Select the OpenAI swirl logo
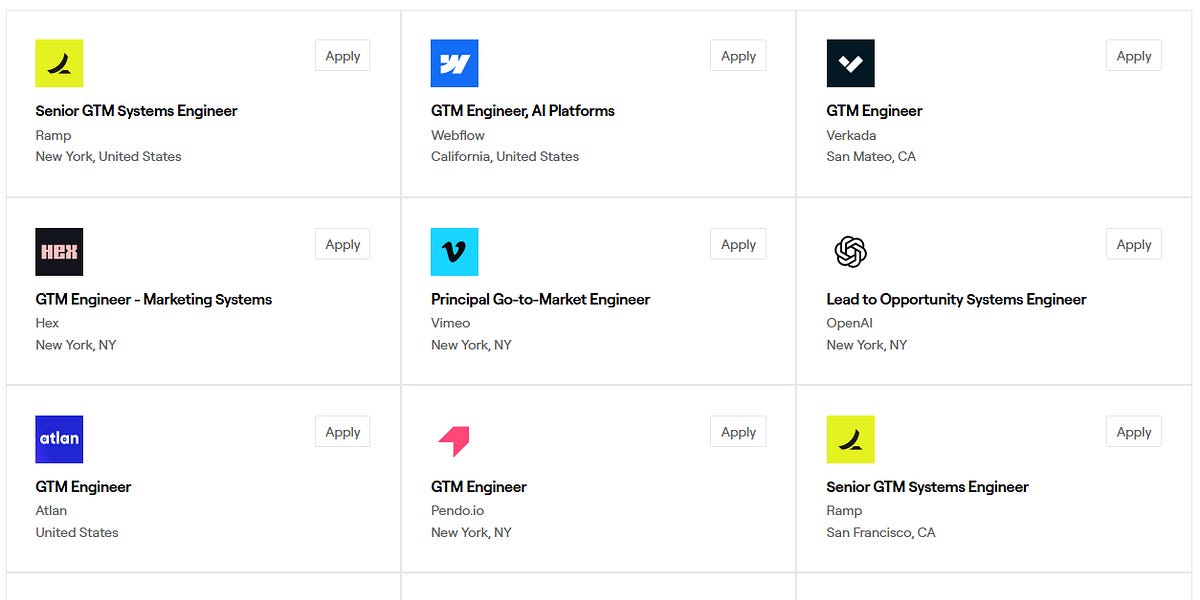Screen dimensions: 1200x600 pos(850,251)
